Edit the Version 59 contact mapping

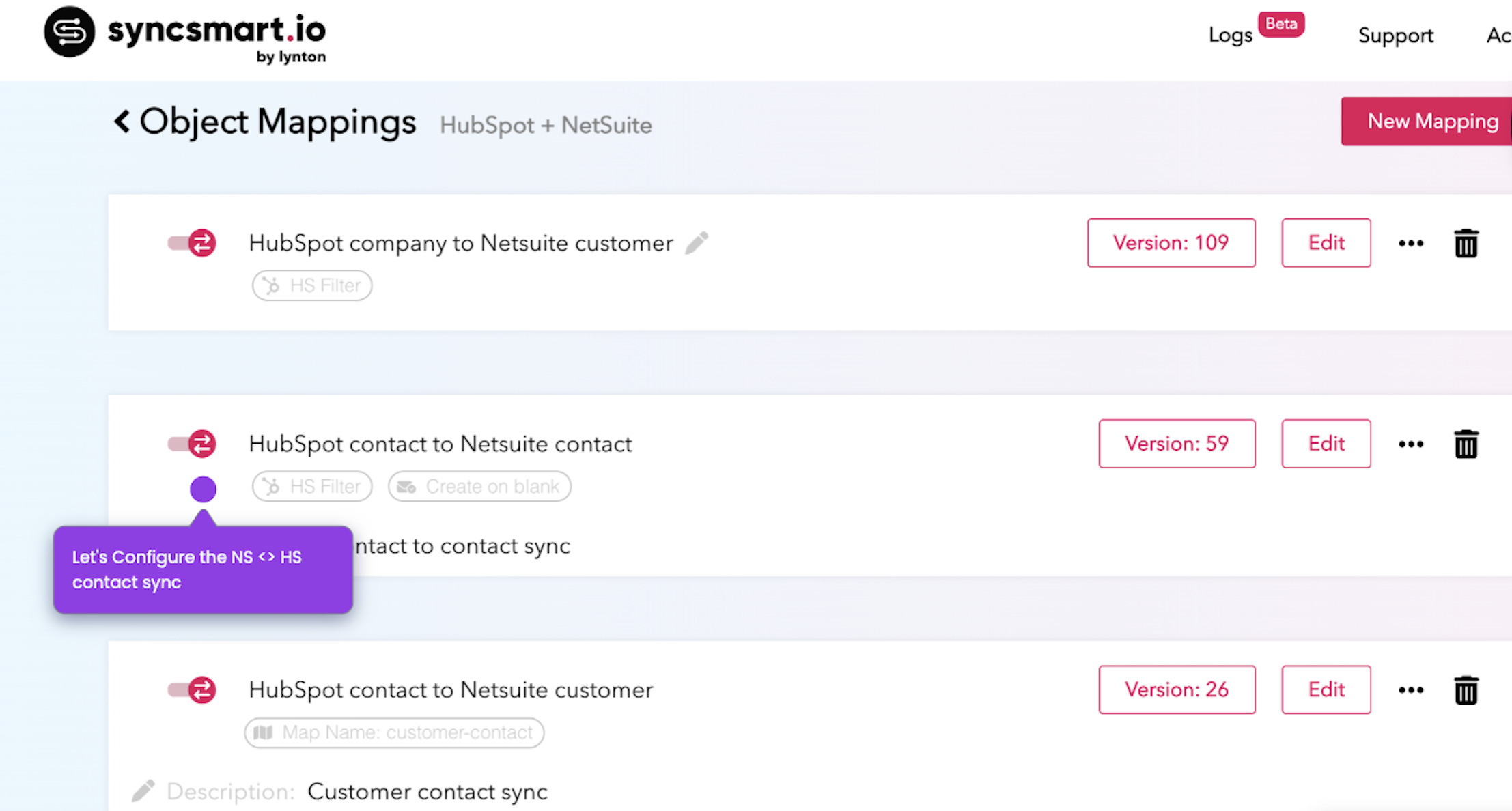tap(1326, 444)
